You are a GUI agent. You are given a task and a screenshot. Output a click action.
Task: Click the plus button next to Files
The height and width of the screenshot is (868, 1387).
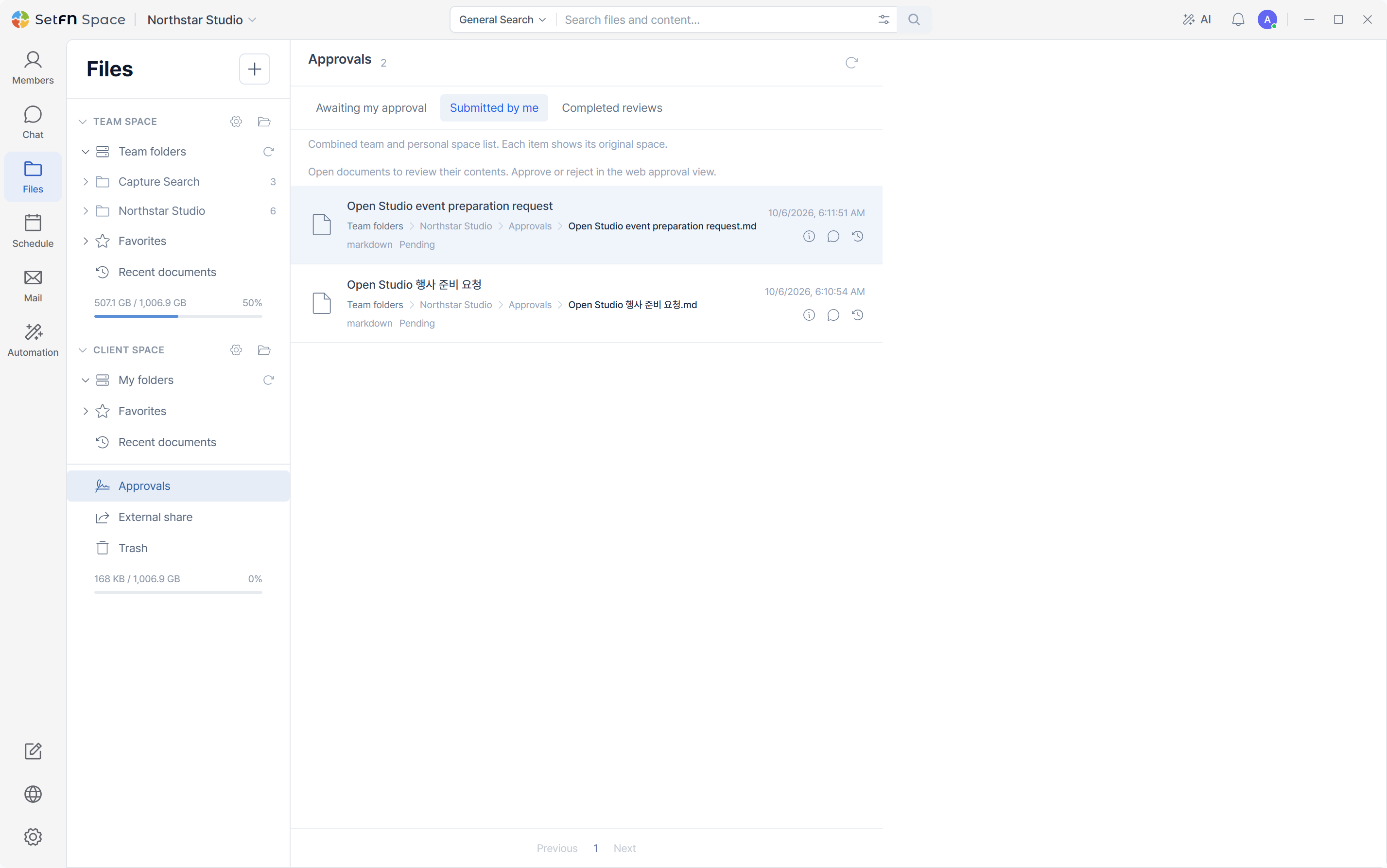tap(254, 69)
